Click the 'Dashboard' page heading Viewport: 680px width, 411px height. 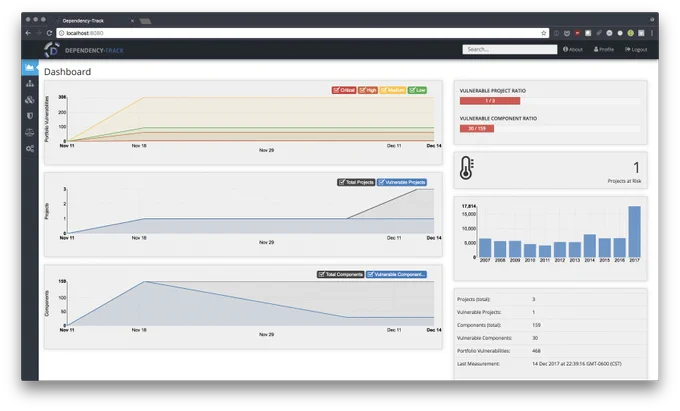pyautogui.click(x=68, y=72)
